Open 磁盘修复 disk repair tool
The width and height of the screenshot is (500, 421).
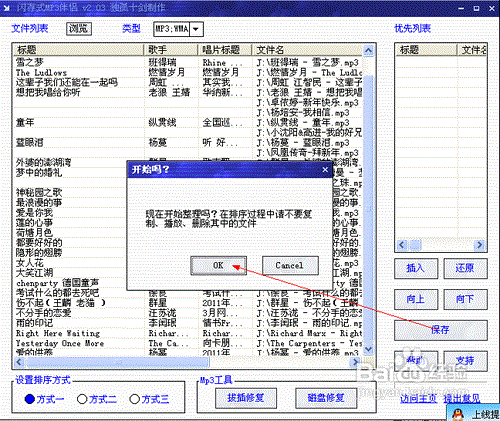(326, 398)
